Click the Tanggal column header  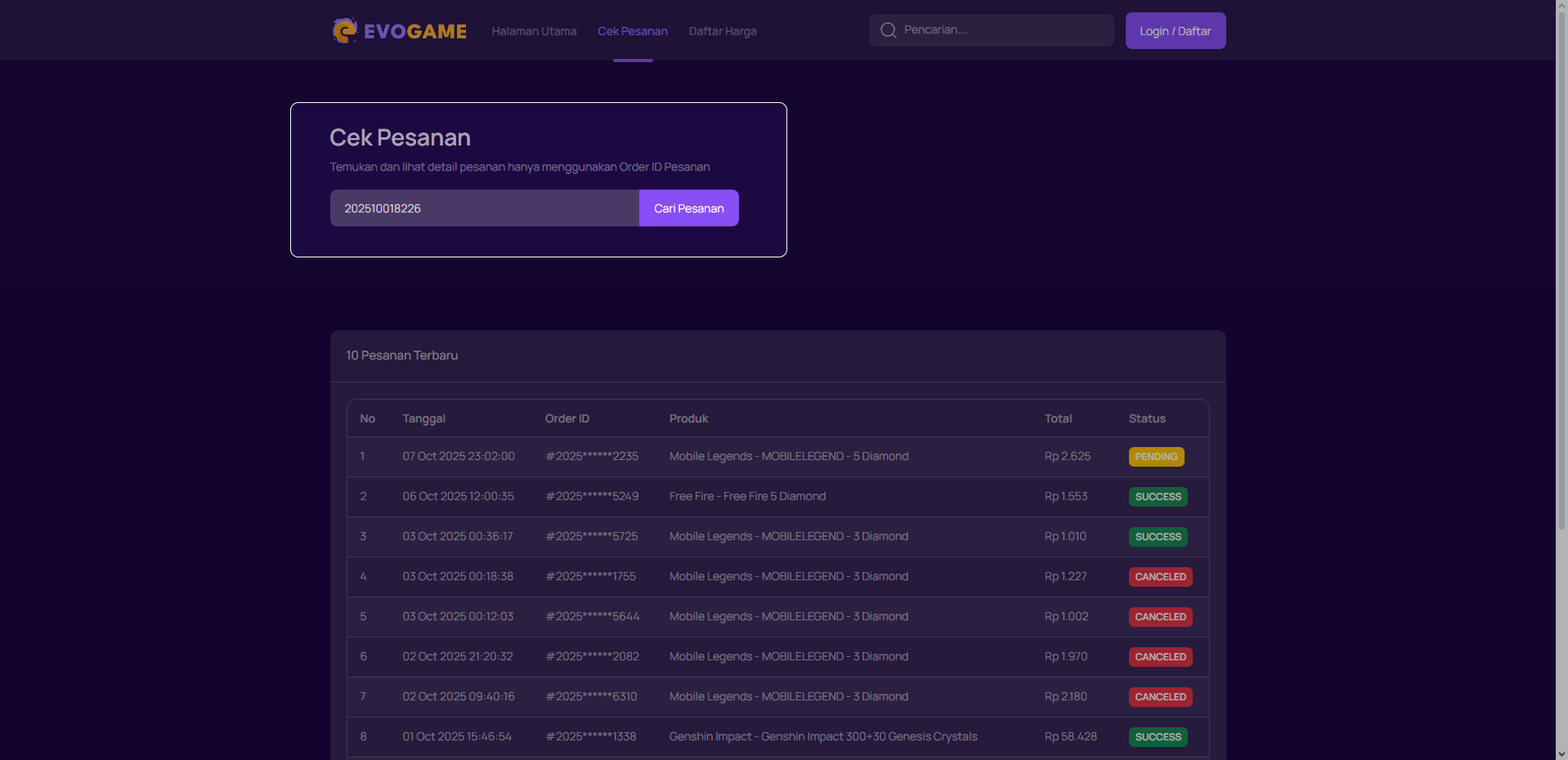(423, 418)
